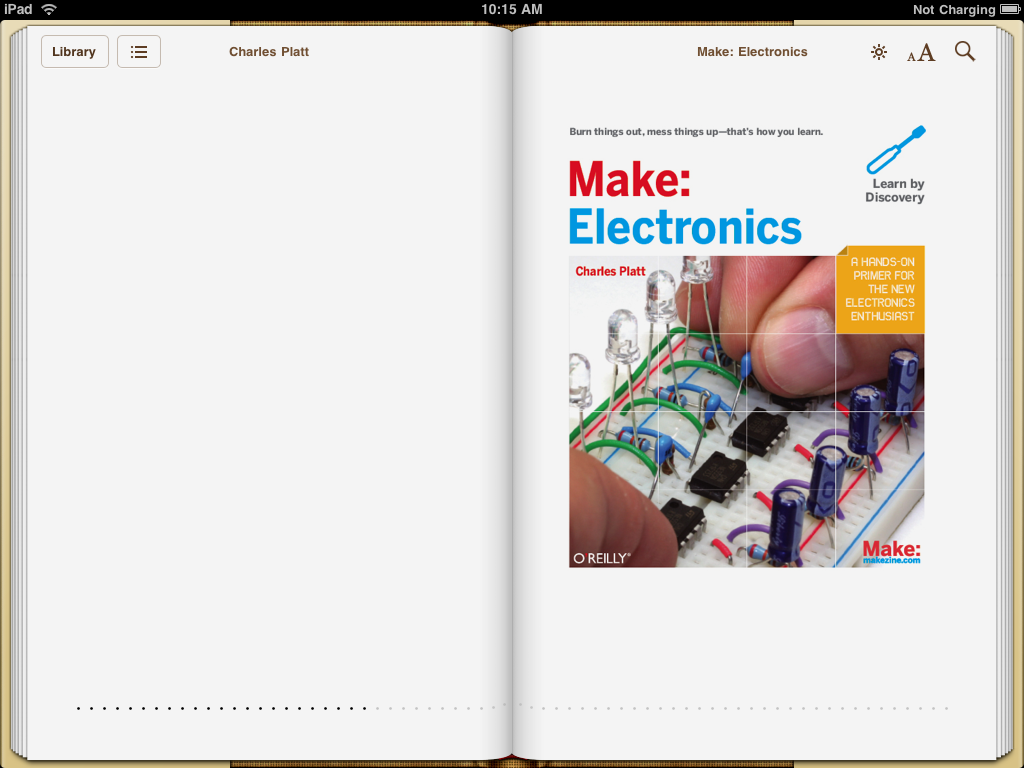Tap the page scrubber dots at the bottom
This screenshot has height=768, width=1024.
[512, 708]
